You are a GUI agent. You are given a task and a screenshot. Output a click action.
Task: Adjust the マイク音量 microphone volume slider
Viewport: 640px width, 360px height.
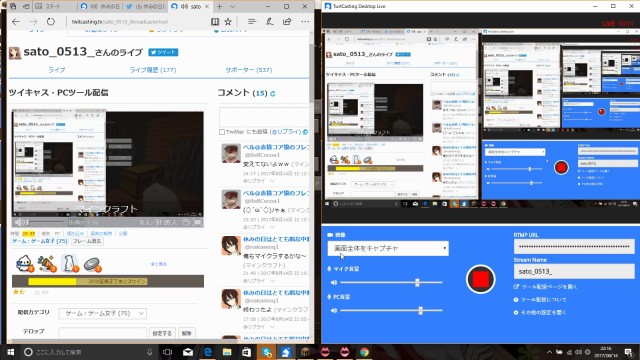[391, 282]
